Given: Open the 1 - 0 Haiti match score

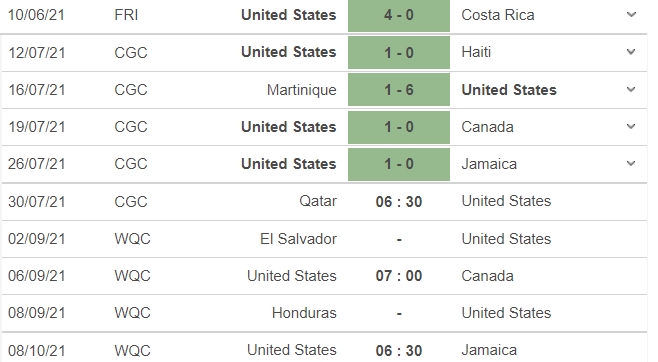Looking at the screenshot, I should [x=399, y=52].
